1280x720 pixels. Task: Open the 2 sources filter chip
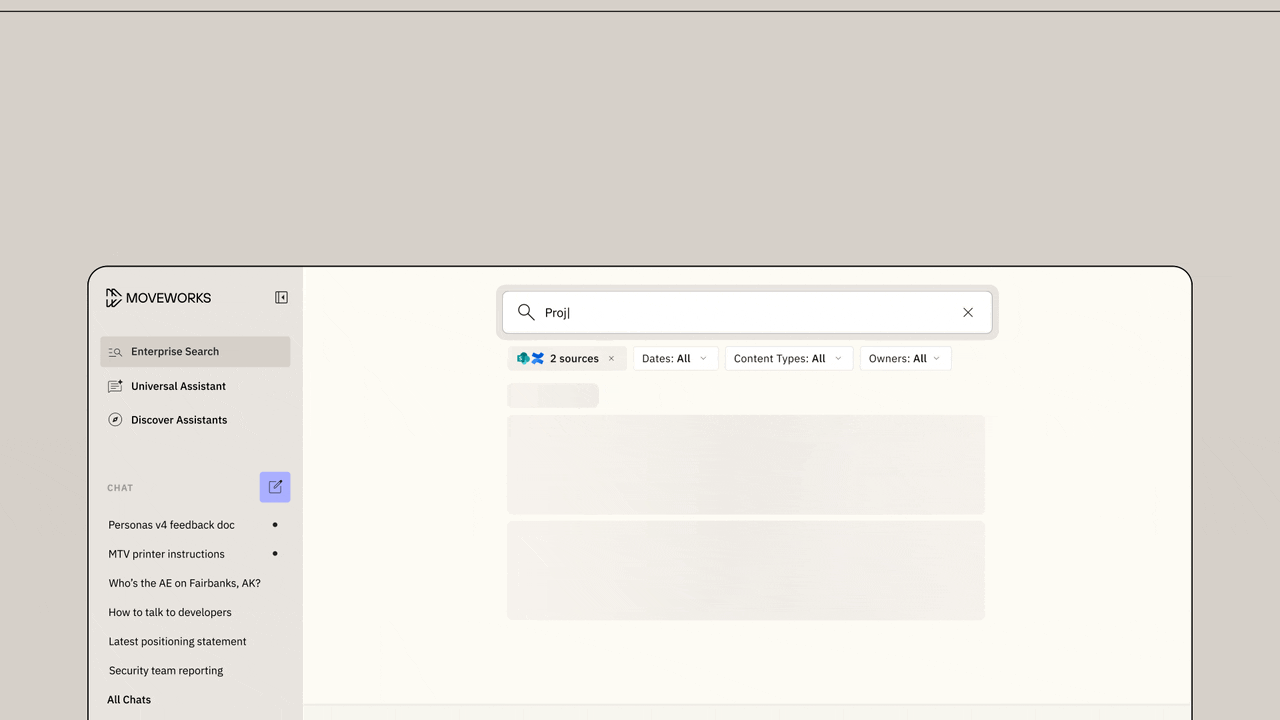[560, 359]
